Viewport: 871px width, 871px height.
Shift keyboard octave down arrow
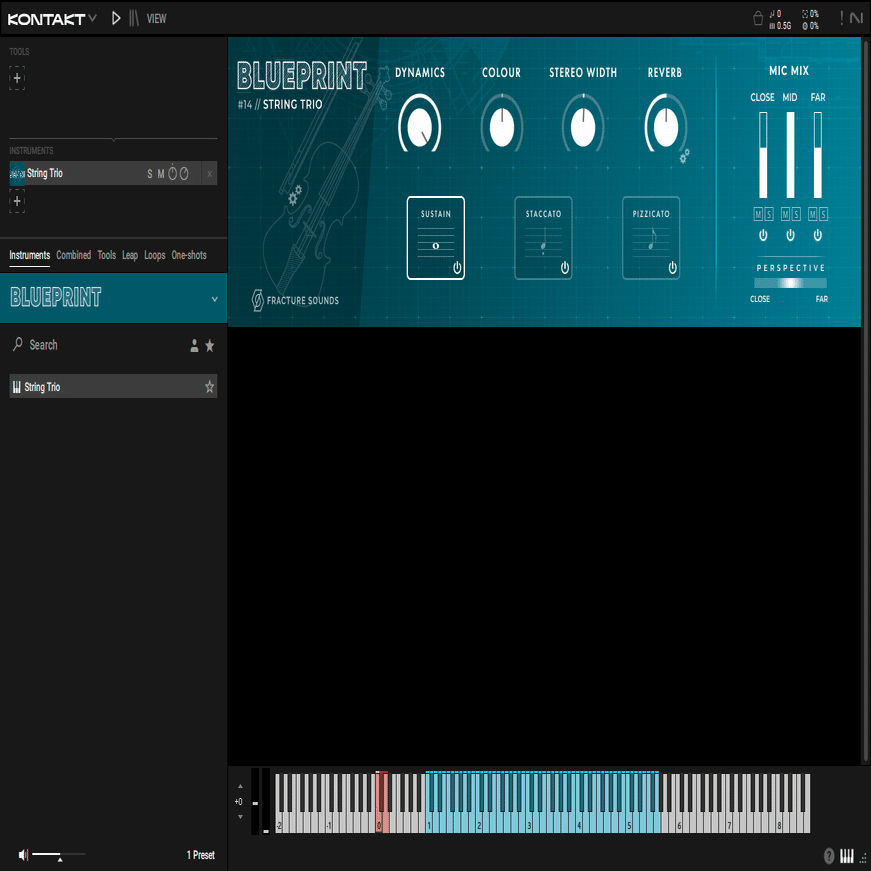coord(240,817)
